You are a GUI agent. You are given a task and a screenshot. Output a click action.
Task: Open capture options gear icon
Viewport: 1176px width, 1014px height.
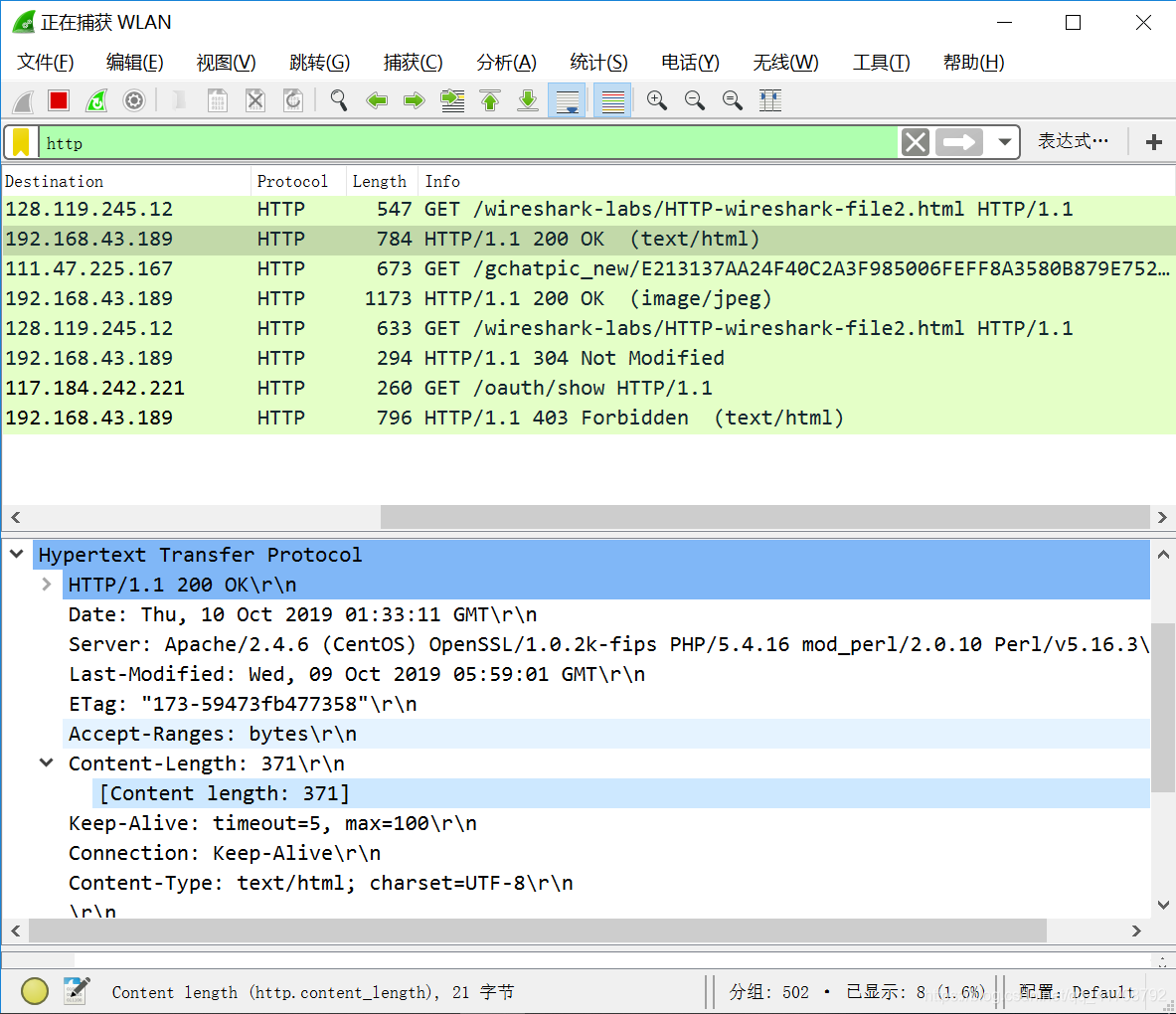134,100
